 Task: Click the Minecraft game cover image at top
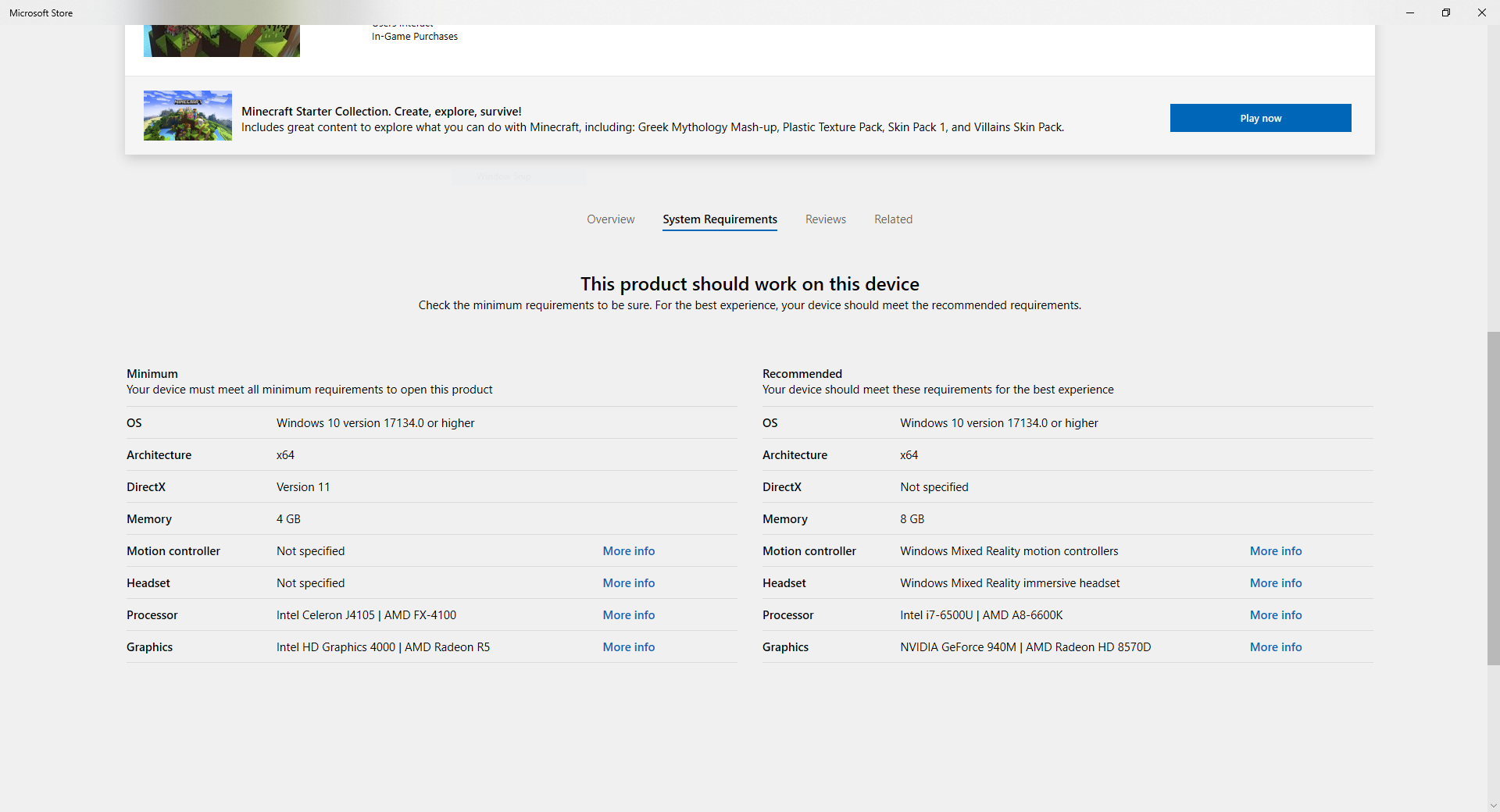click(221, 41)
